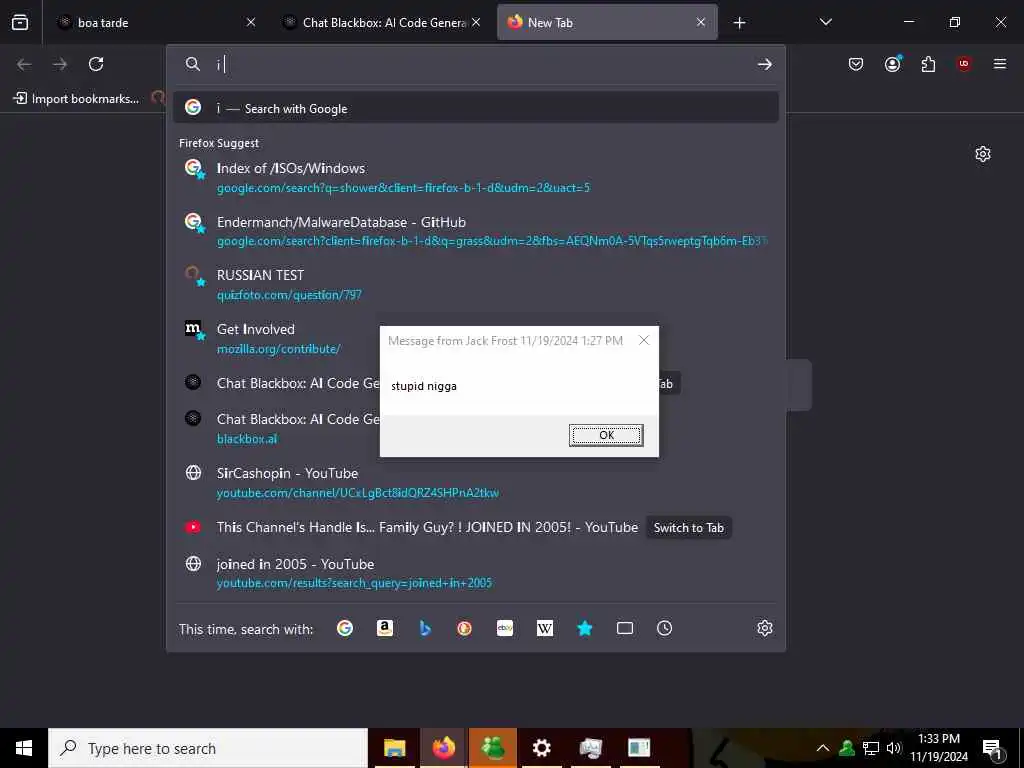Search this time with DuckDuckGo

tap(464, 628)
